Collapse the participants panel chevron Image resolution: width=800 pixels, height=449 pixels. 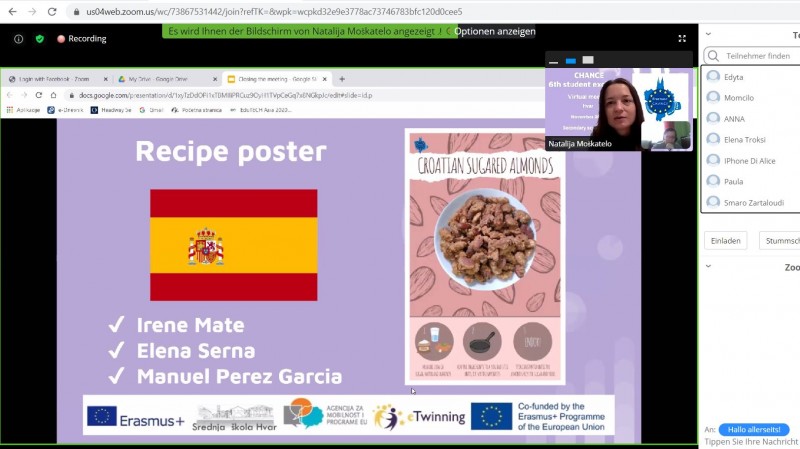click(x=708, y=34)
